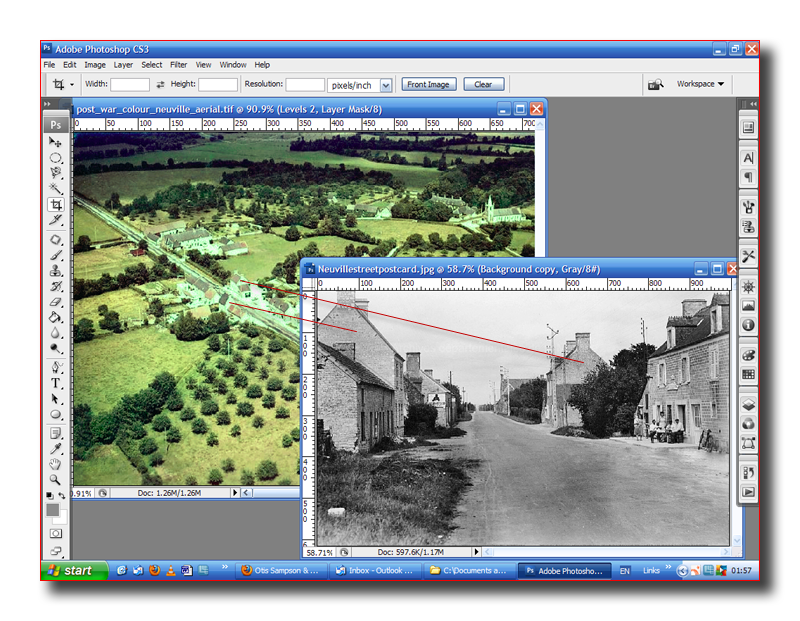This screenshot has height=621, width=800.
Task: Open the Layer menu
Action: pos(123,65)
